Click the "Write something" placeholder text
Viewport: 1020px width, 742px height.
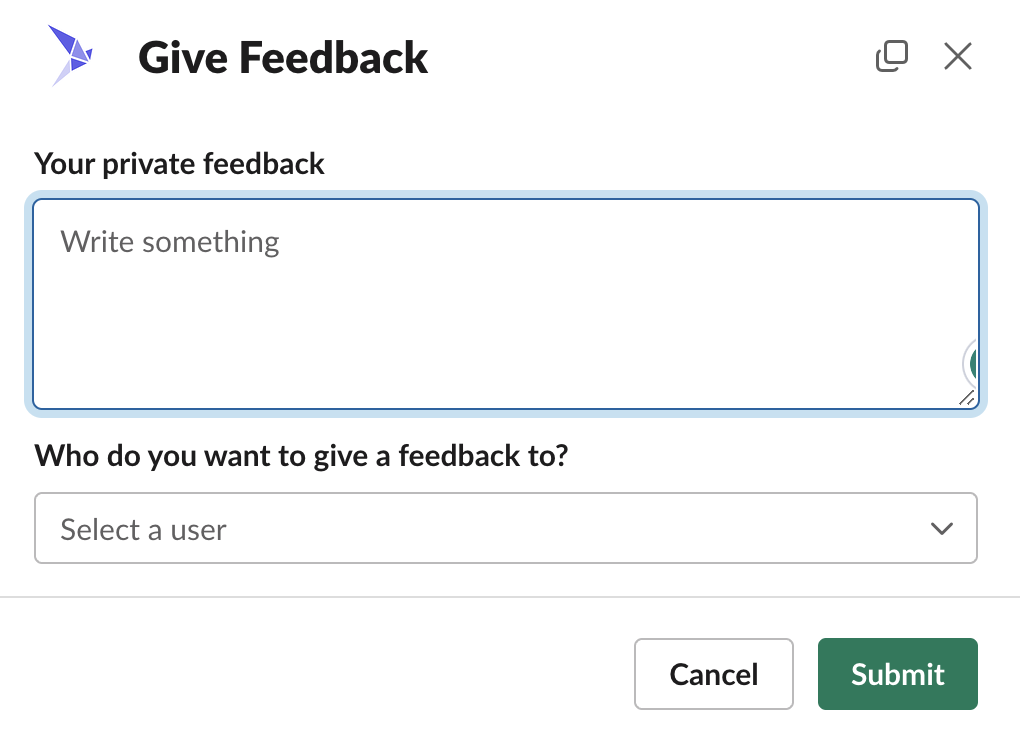pos(170,242)
